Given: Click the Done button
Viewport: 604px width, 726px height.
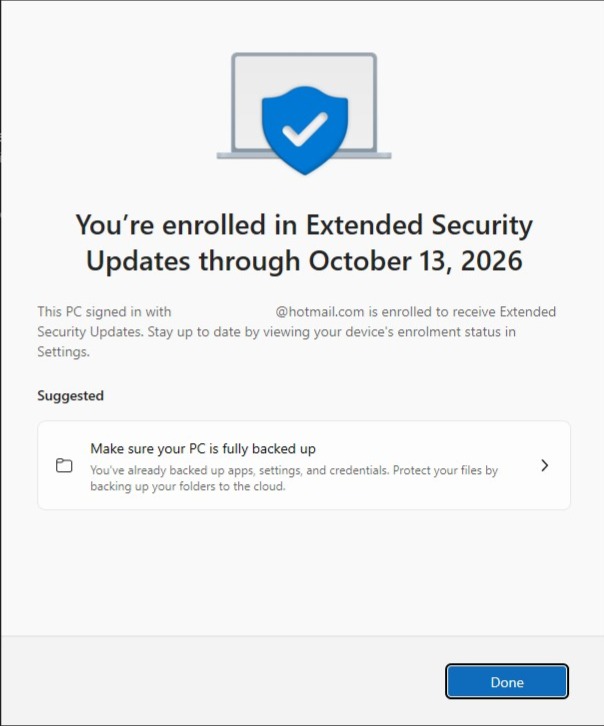Looking at the screenshot, I should pos(507,682).
